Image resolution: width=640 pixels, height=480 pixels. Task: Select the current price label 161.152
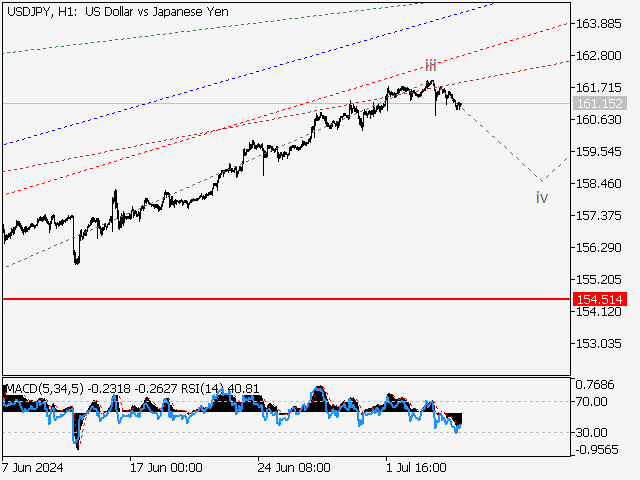tap(600, 104)
